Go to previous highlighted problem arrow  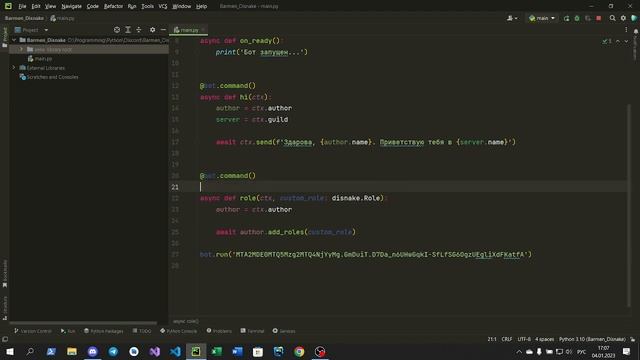(x=618, y=41)
